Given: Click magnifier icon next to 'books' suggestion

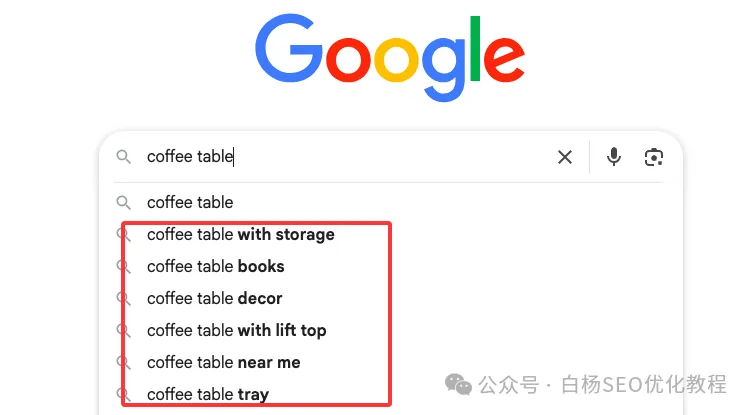Looking at the screenshot, I should point(124,266).
